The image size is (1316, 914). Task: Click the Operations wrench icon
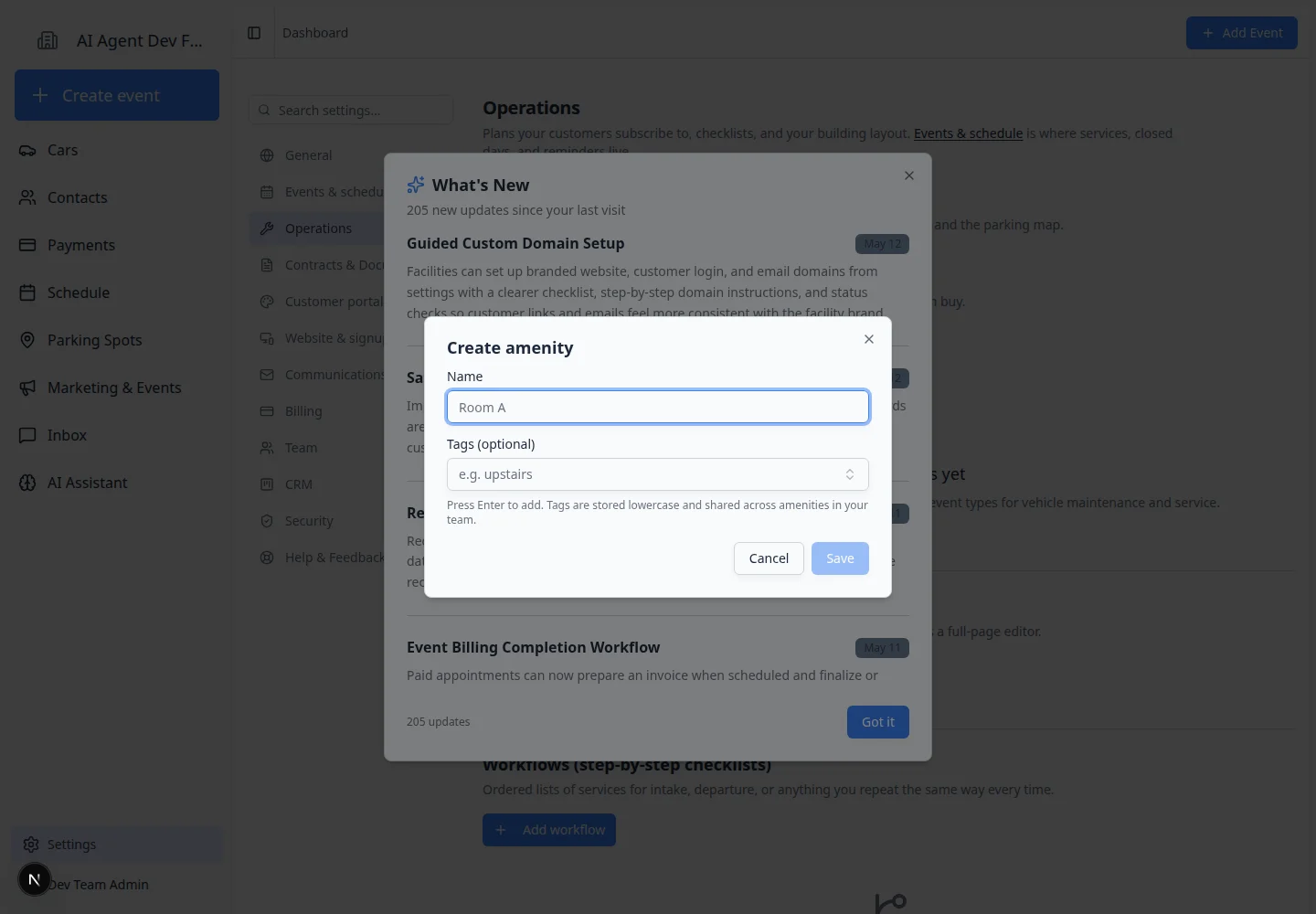[267, 228]
